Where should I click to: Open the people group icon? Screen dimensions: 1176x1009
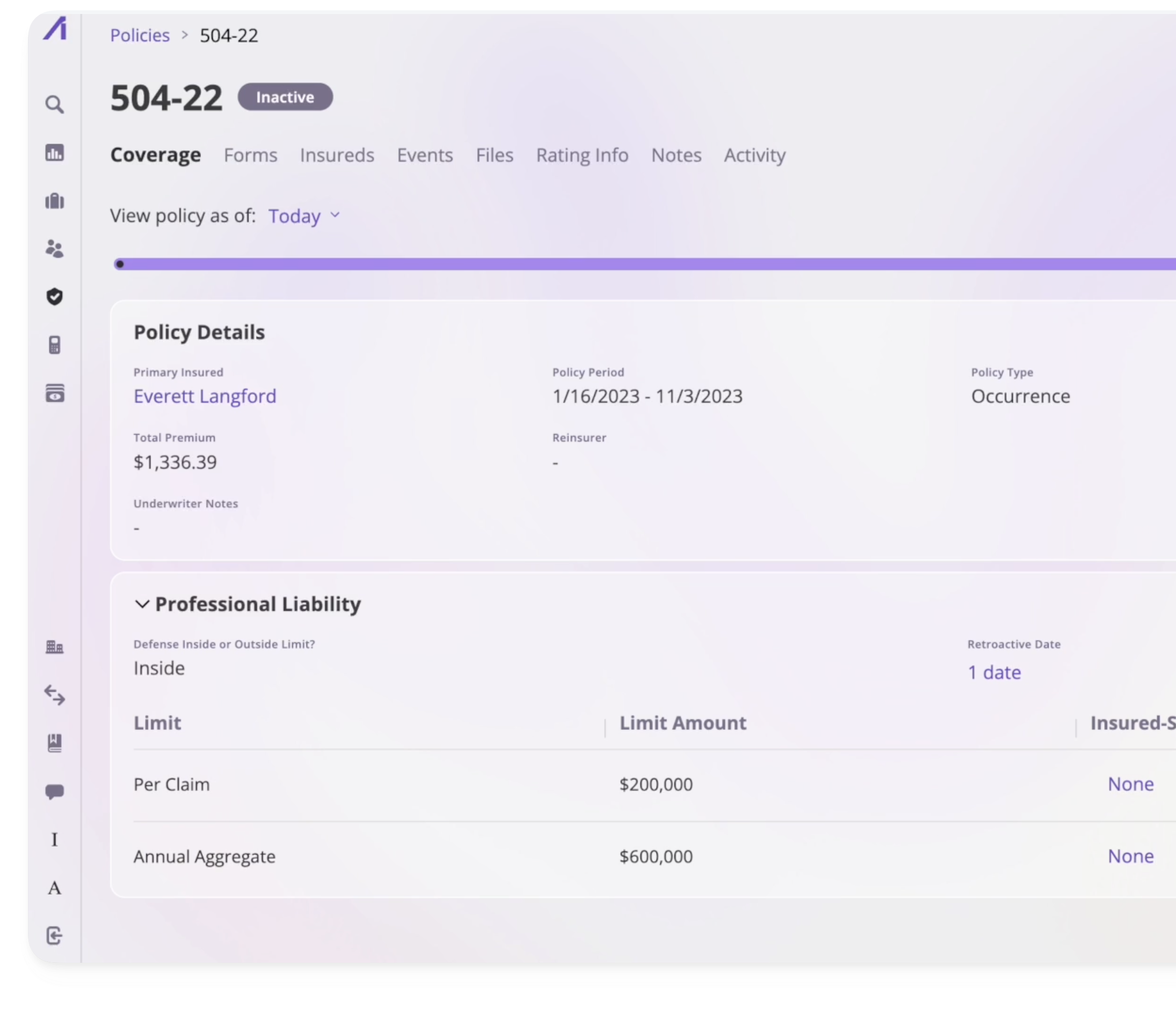[54, 249]
